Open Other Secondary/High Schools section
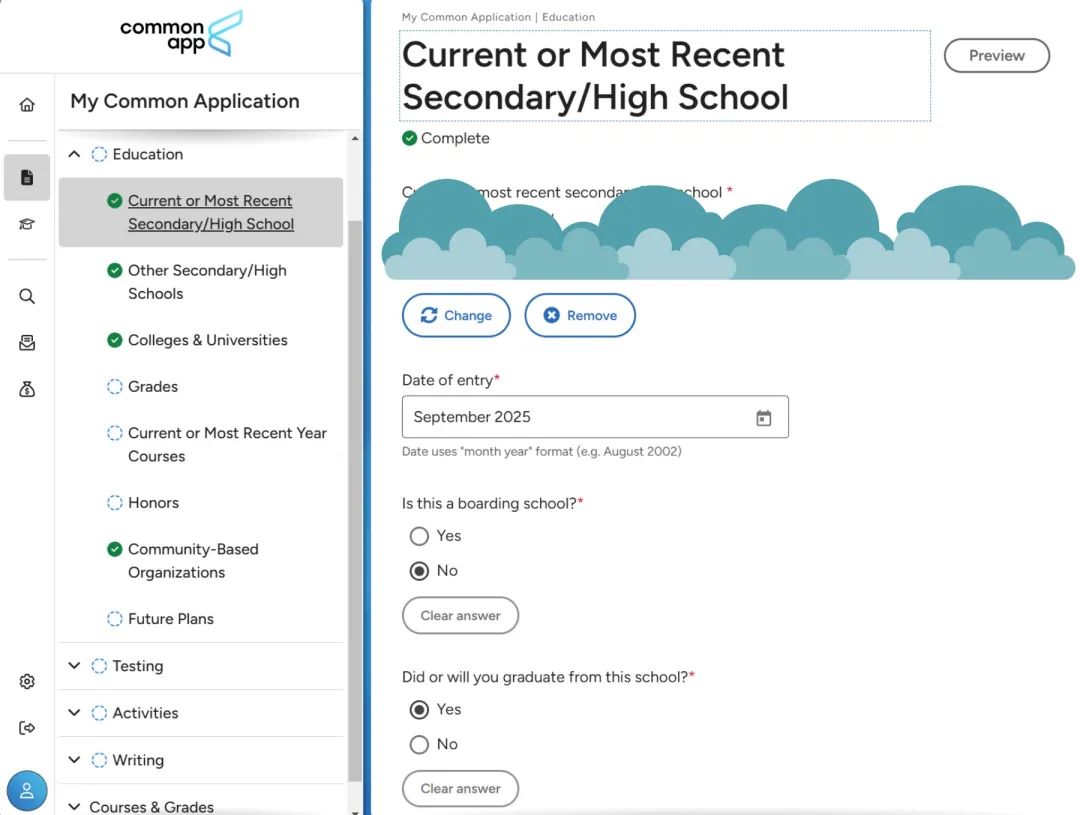1080x815 pixels. pyautogui.click(x=207, y=282)
